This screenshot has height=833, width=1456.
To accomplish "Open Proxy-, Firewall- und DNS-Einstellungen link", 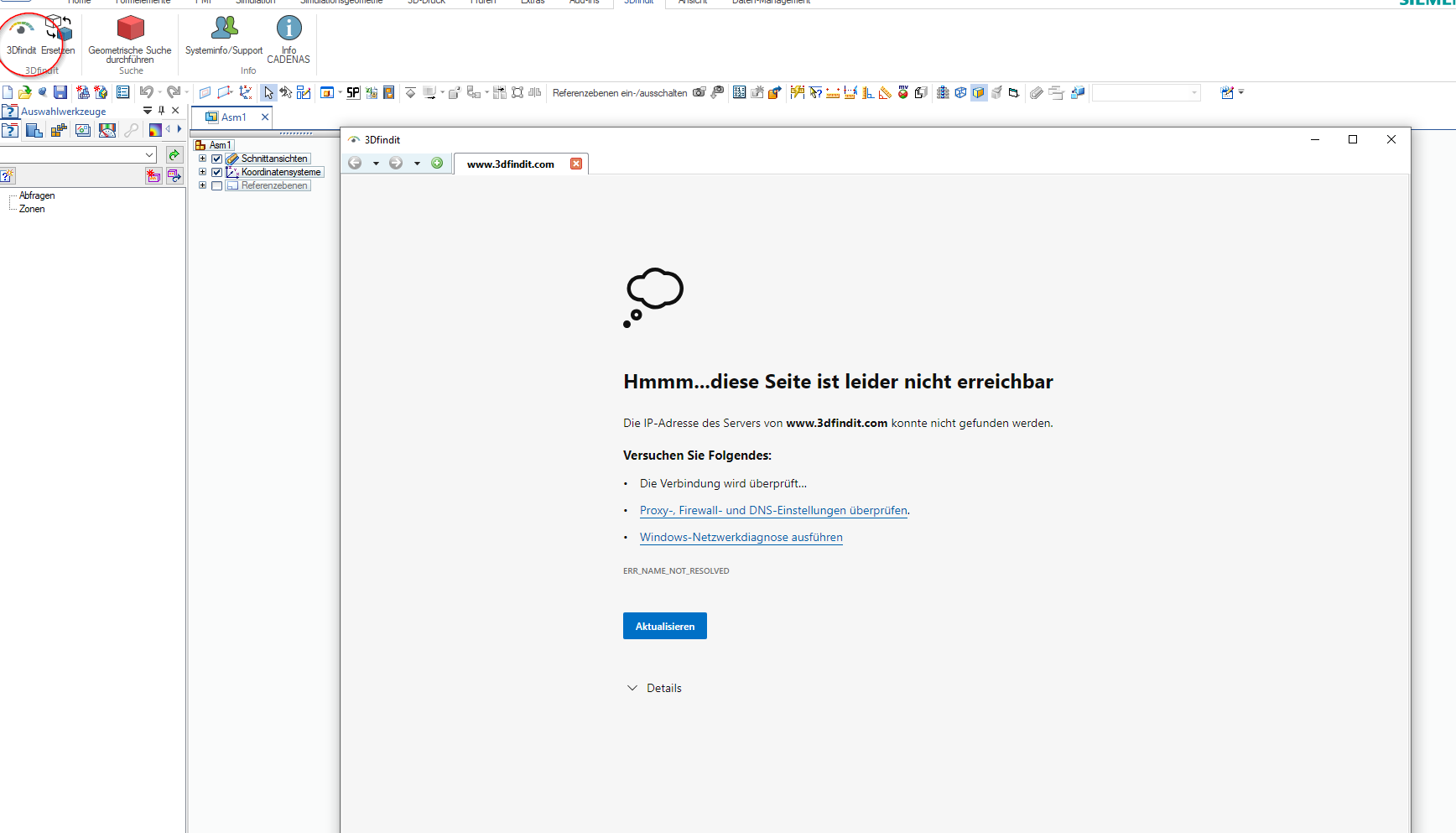I will tap(773, 510).
